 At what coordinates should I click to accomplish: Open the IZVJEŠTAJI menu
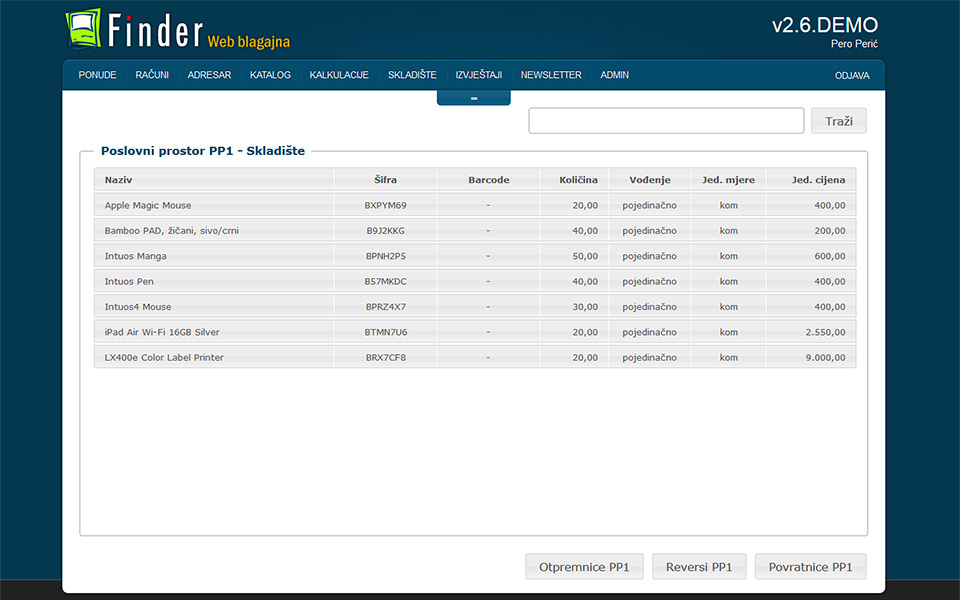click(x=478, y=75)
